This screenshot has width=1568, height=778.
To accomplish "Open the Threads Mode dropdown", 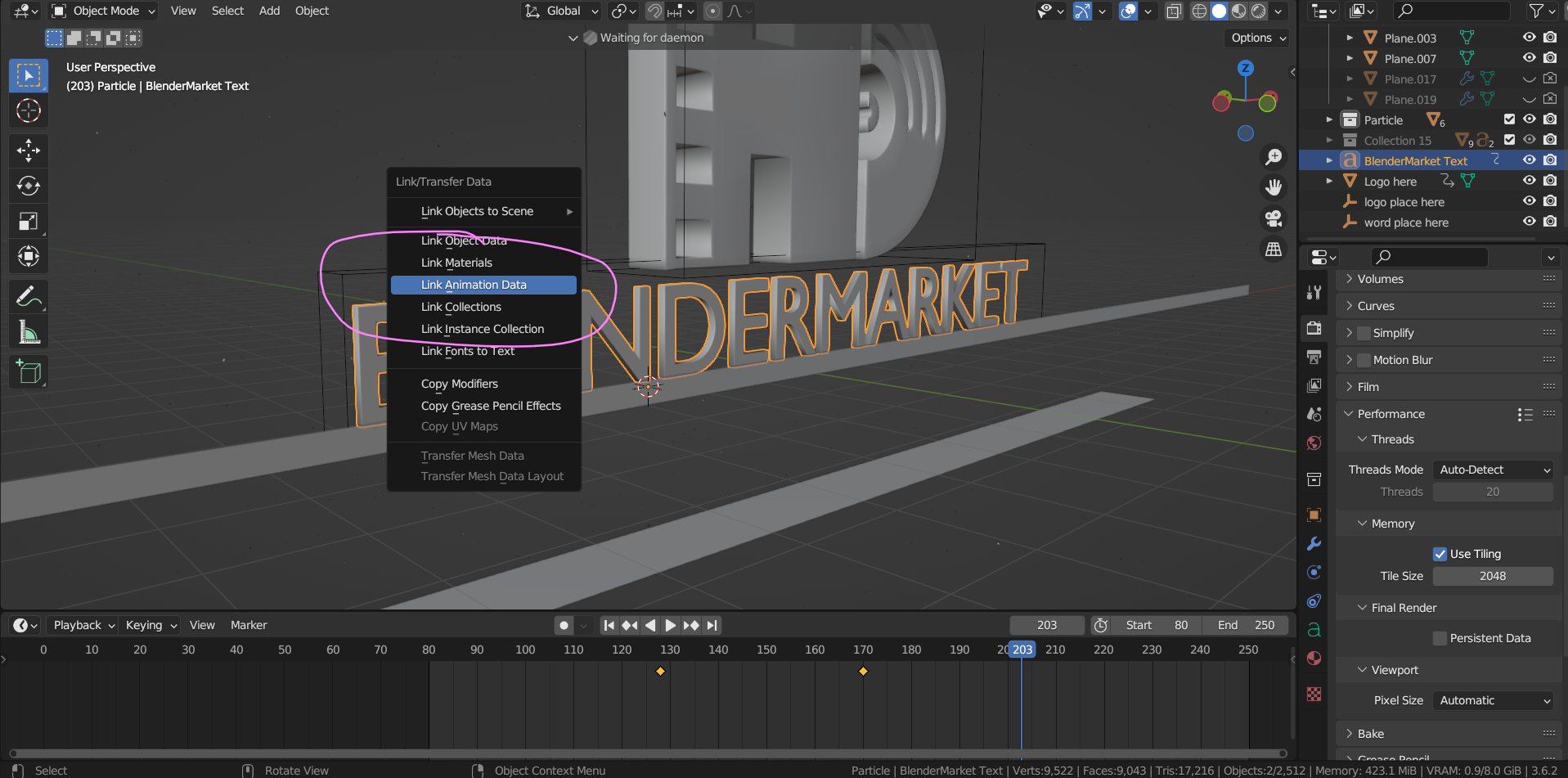I will click(1493, 469).
